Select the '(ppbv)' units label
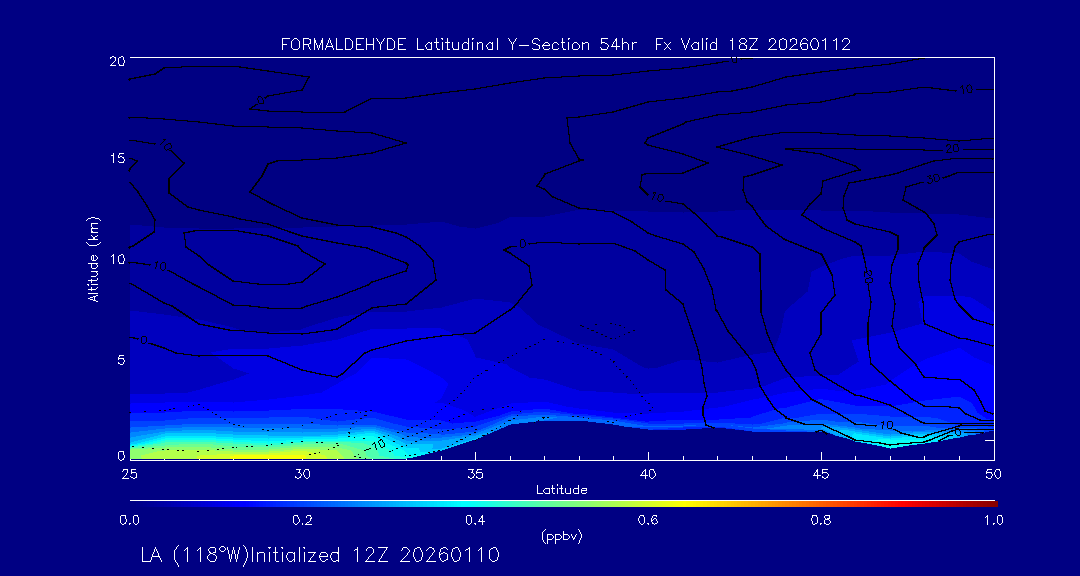This screenshot has height=576, width=1080. [562, 537]
